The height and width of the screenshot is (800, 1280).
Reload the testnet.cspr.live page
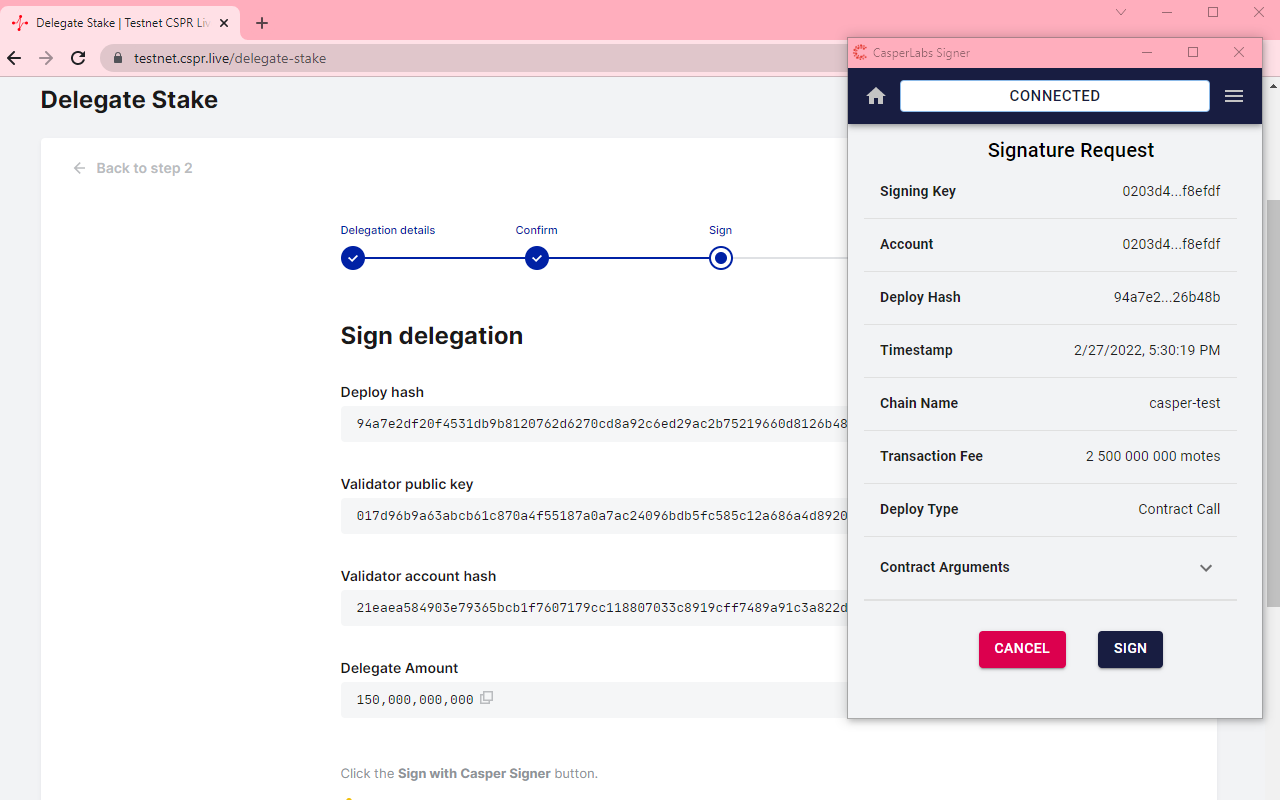(78, 58)
